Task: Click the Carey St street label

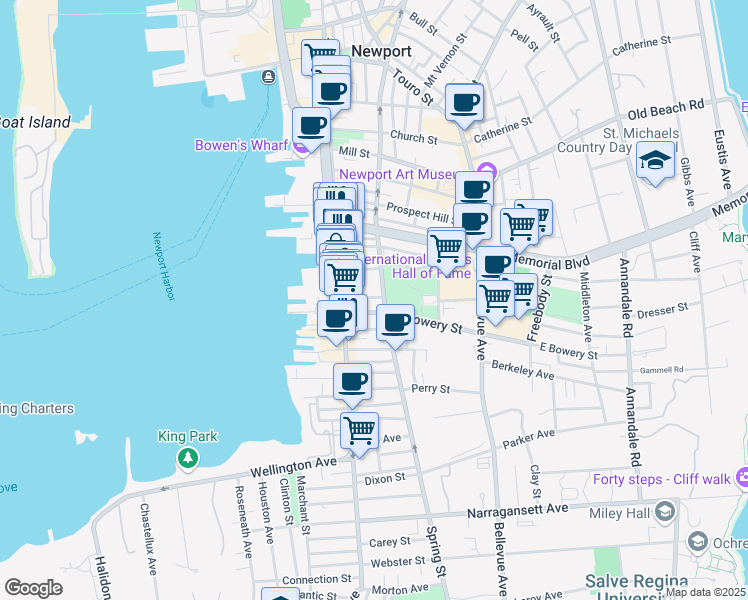Action: [390, 542]
